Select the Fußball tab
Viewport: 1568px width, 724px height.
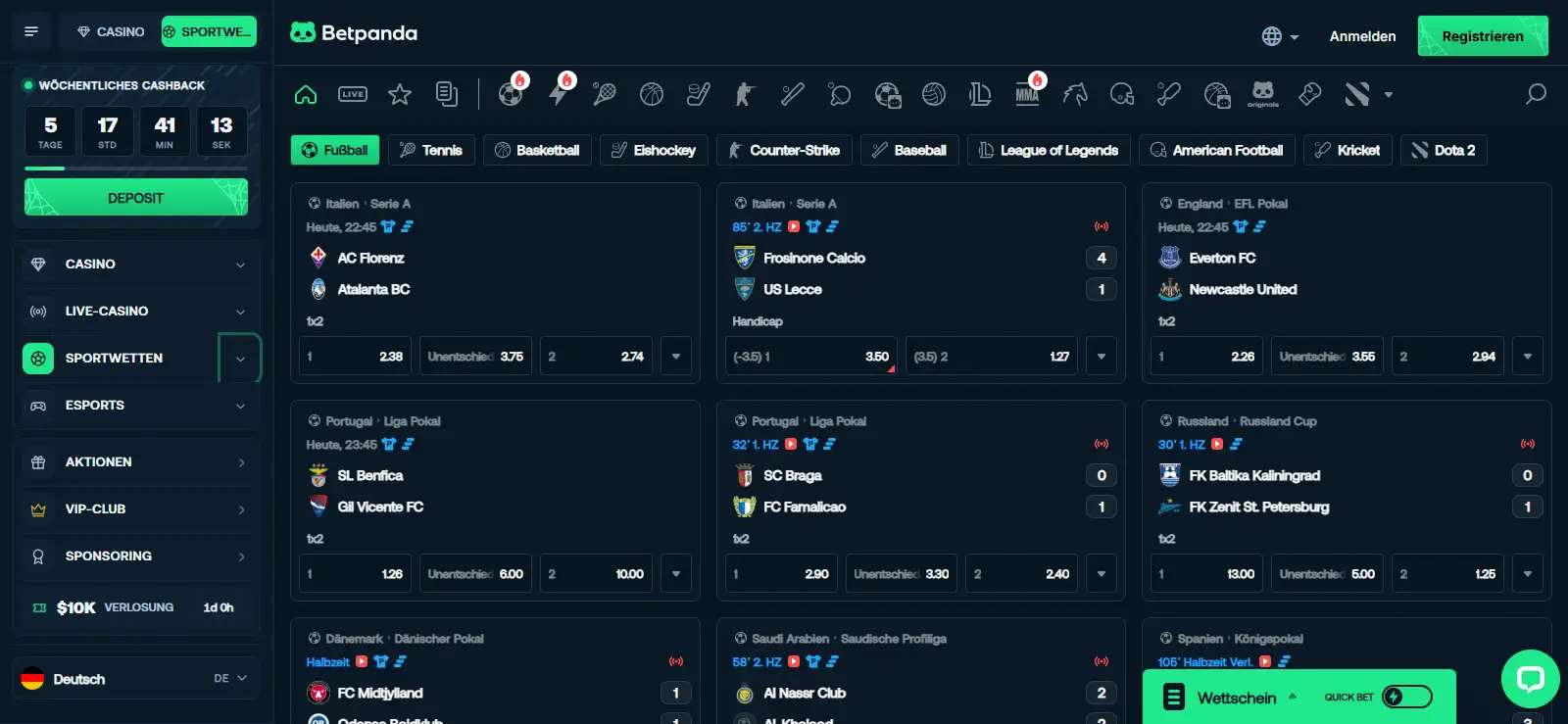(335, 150)
